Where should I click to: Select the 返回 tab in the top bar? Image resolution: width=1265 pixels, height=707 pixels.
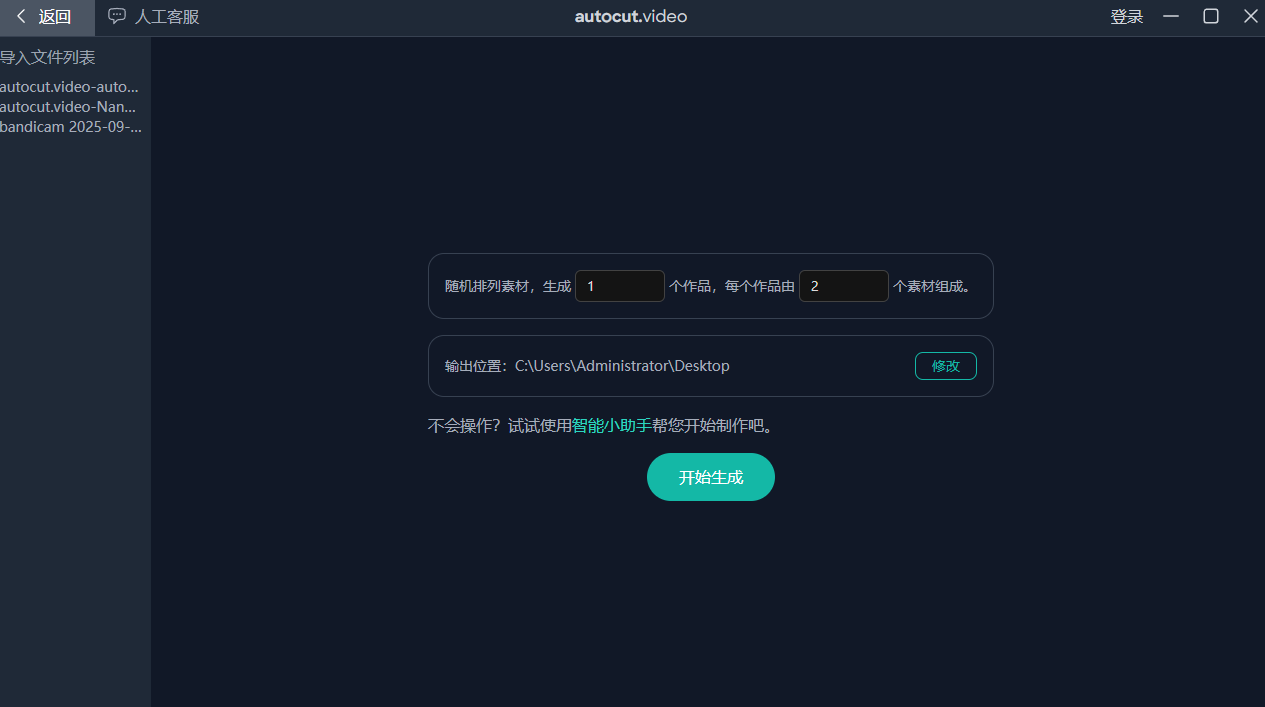(x=47, y=17)
